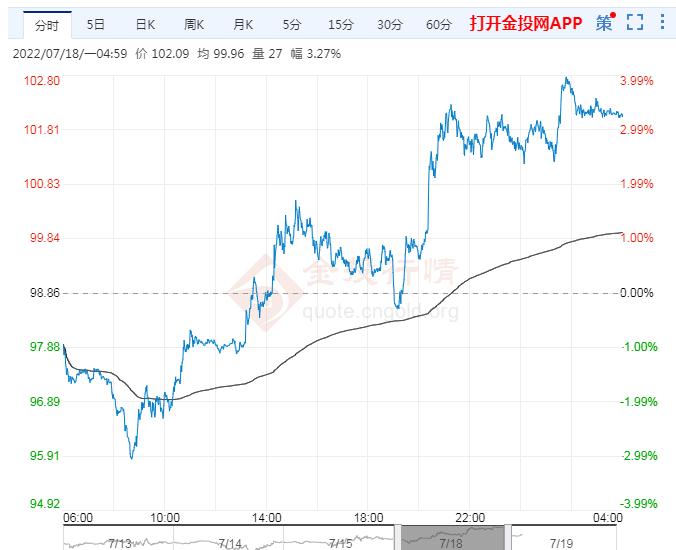Click the 101.81 price axis label

tap(42, 129)
